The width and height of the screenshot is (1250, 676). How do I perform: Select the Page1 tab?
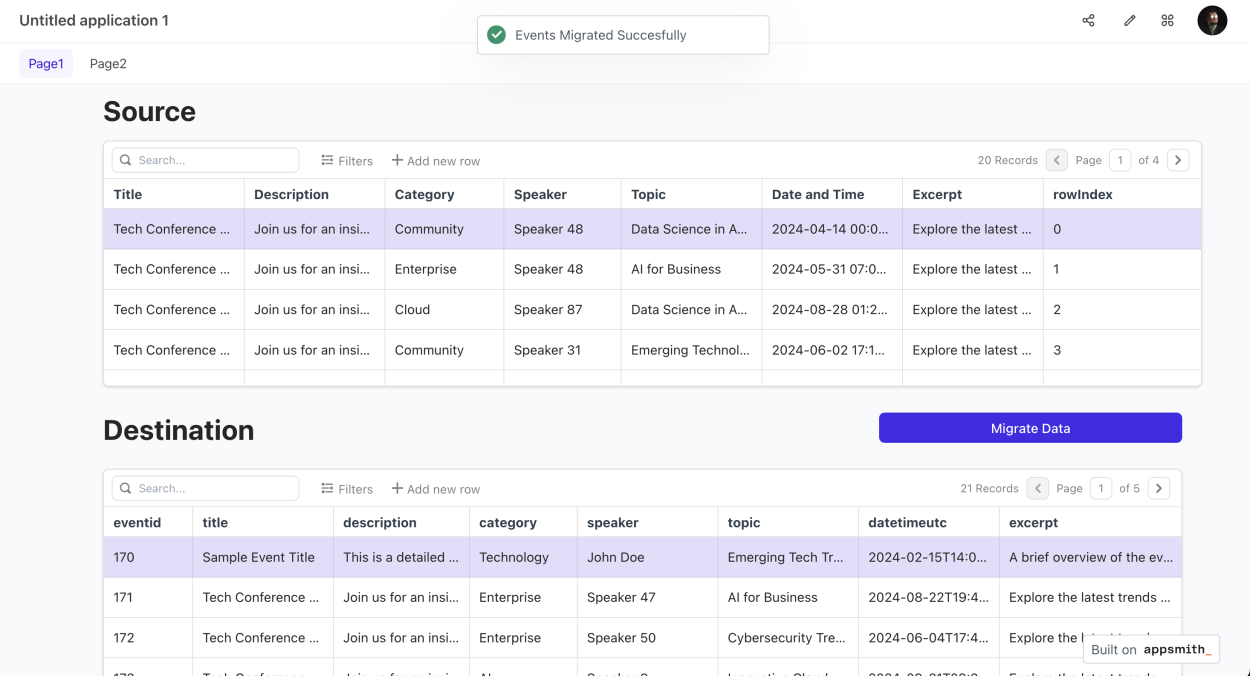pyautogui.click(x=46, y=63)
